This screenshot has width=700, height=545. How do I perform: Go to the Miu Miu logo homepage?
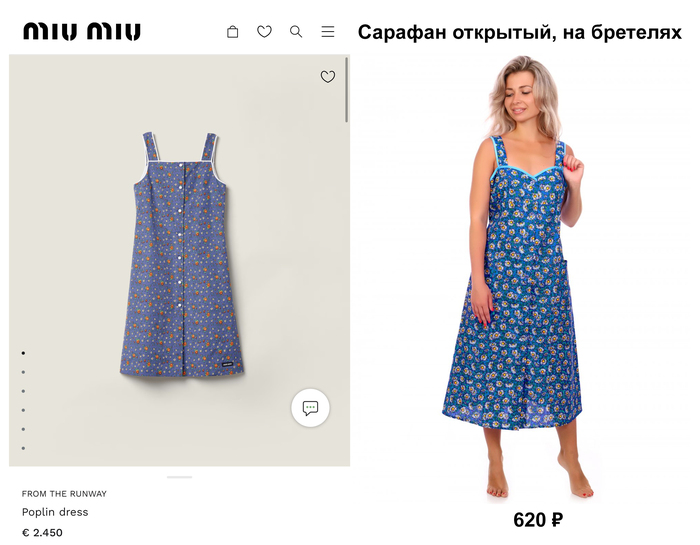point(82,32)
